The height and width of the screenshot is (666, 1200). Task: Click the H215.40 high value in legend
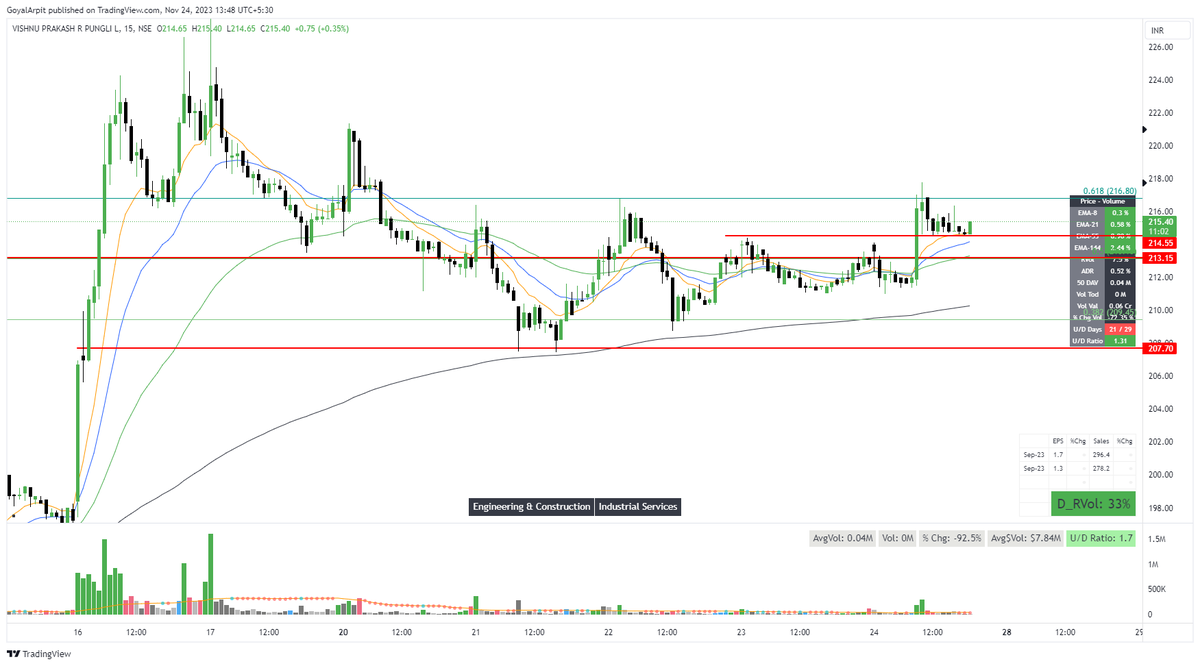coord(207,31)
